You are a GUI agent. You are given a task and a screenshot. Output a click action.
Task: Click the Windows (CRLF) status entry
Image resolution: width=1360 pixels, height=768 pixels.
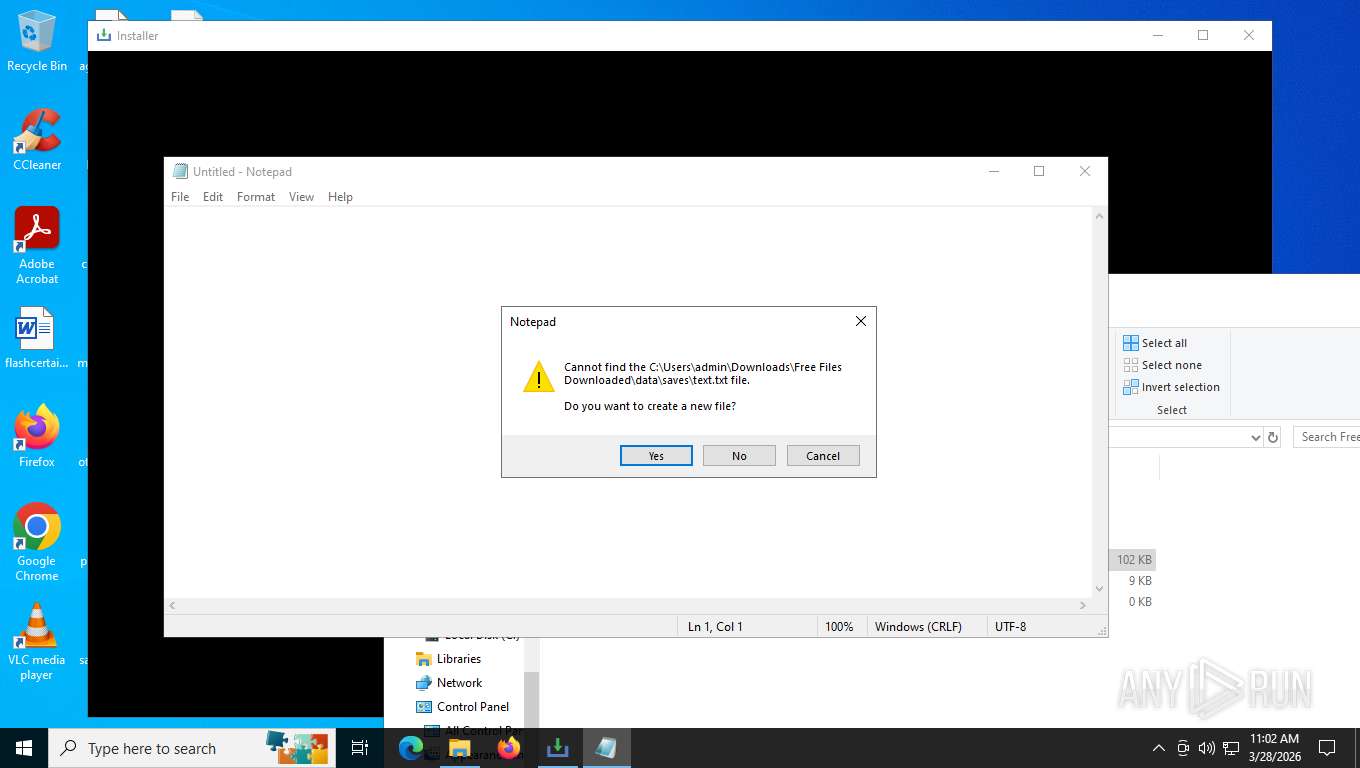pos(918,627)
